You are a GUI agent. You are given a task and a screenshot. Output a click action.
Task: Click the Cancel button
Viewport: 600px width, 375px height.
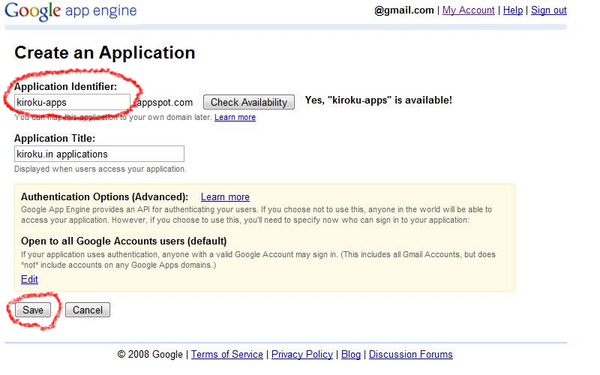point(88,310)
